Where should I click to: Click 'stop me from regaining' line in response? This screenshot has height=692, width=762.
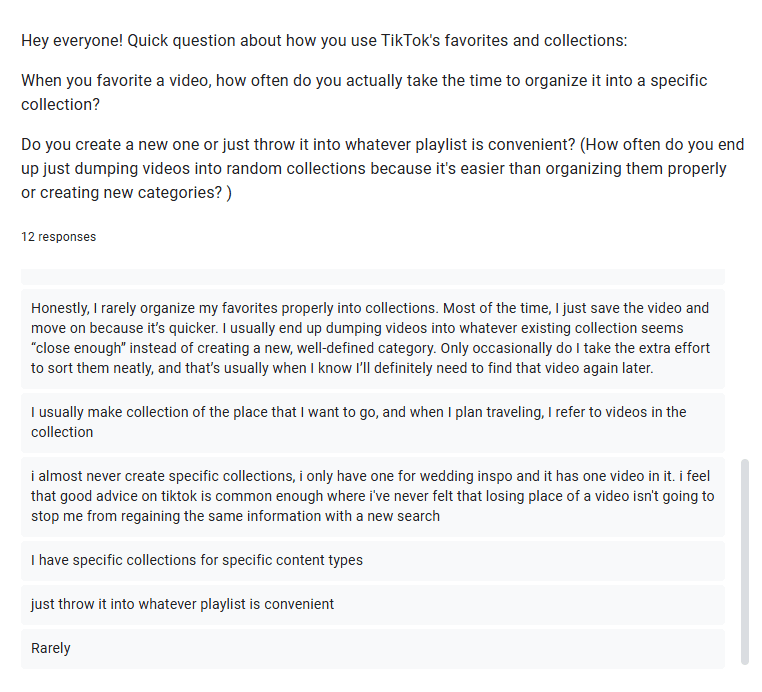(x=235, y=516)
